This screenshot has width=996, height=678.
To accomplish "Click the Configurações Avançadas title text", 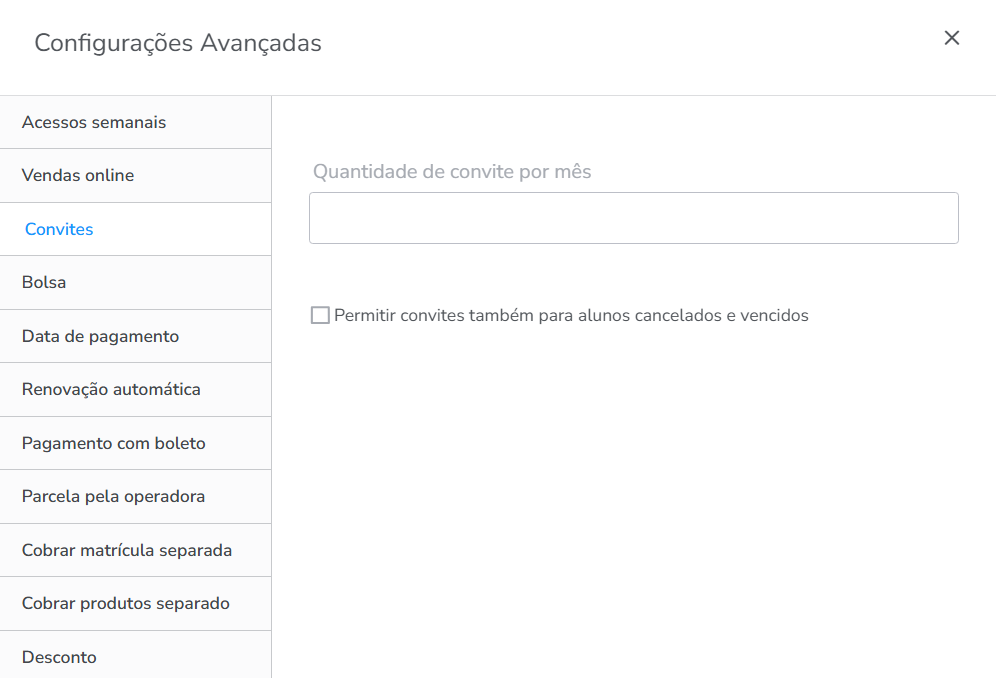I will pos(178,43).
